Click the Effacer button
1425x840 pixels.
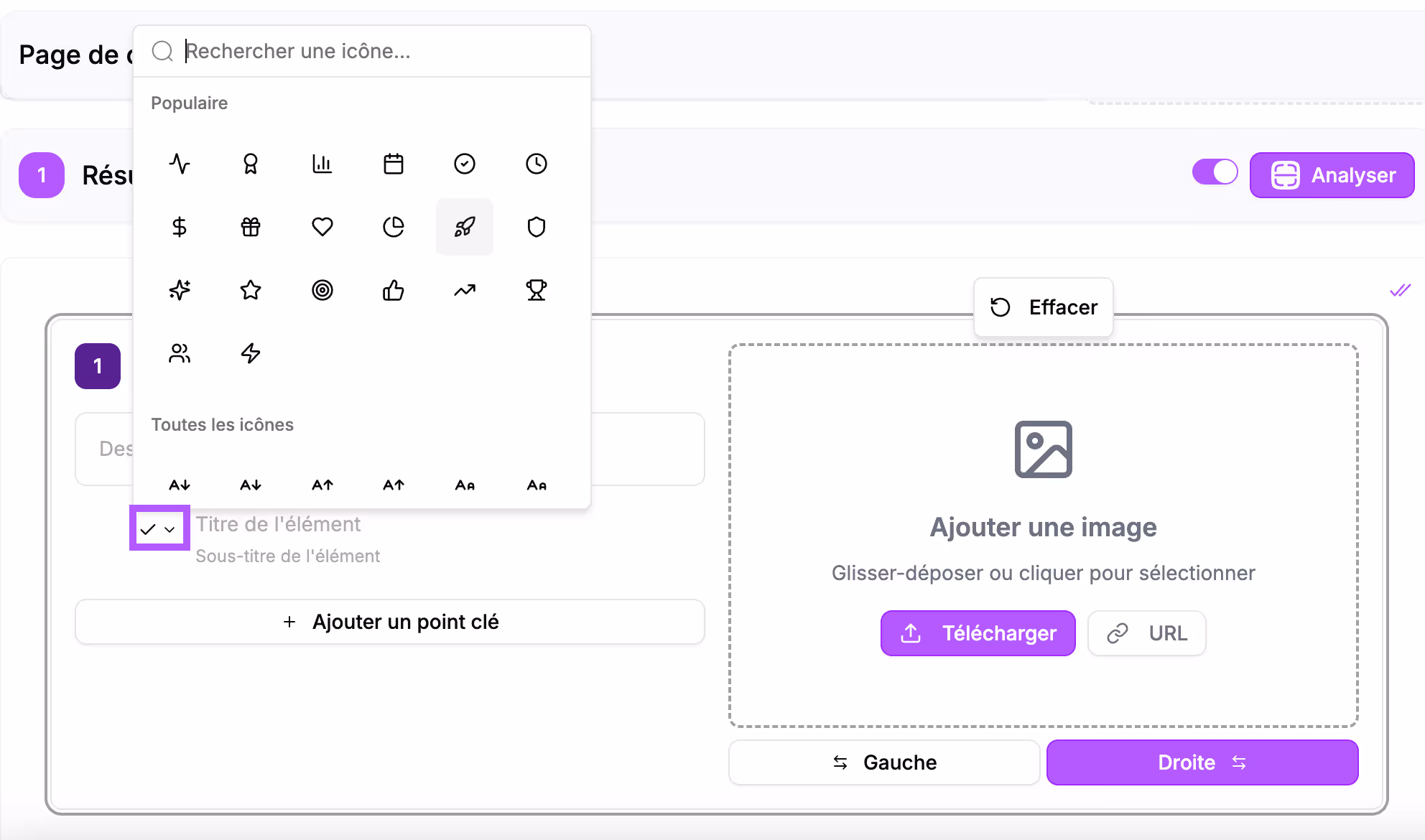pos(1043,307)
